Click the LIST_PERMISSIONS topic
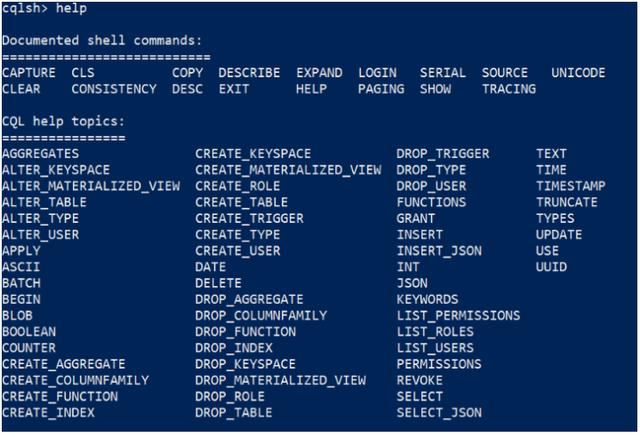640x437 pixels. pos(458,315)
